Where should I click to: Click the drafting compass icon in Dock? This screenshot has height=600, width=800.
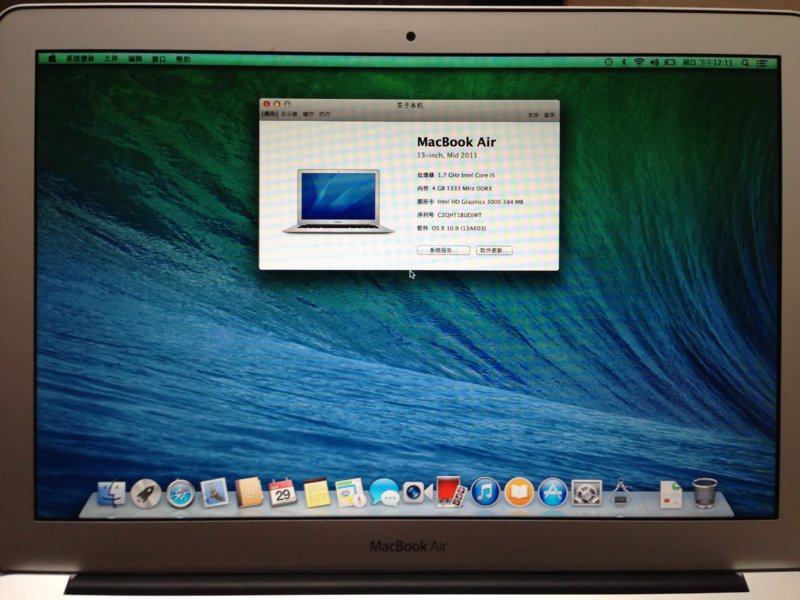[620, 493]
